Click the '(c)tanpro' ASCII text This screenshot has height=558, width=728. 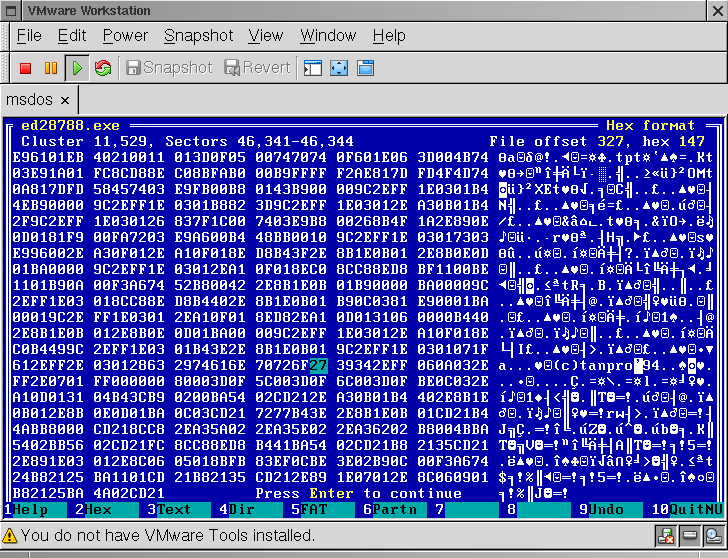pos(593,366)
